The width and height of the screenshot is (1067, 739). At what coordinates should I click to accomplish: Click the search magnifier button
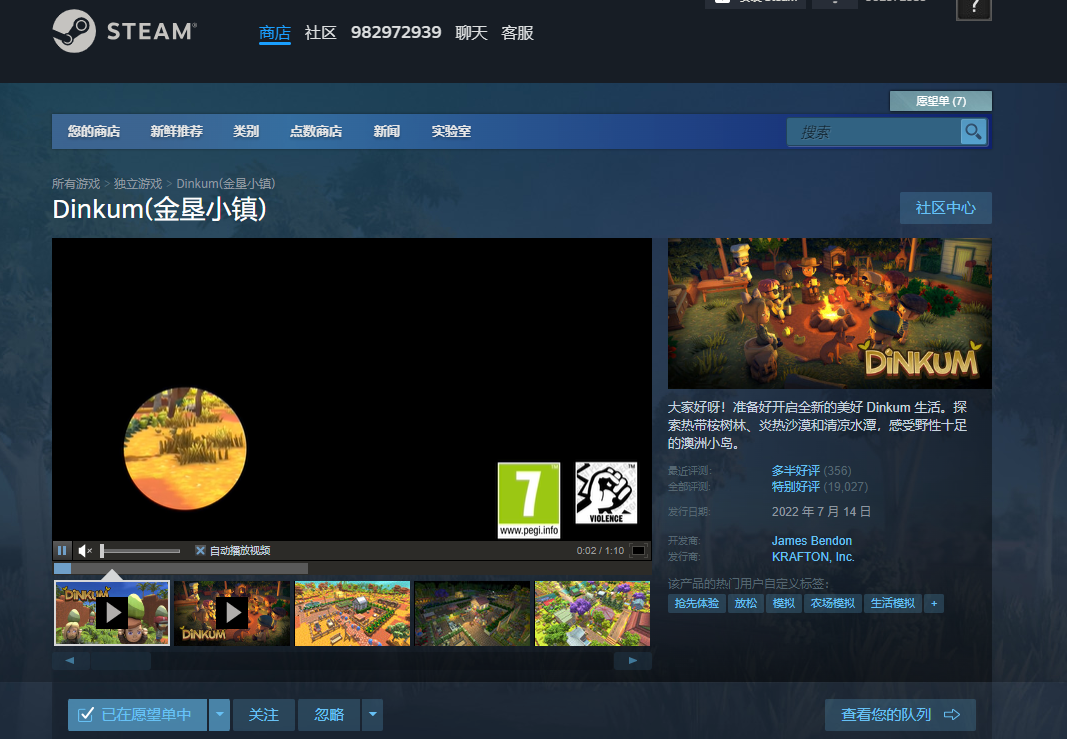973,131
